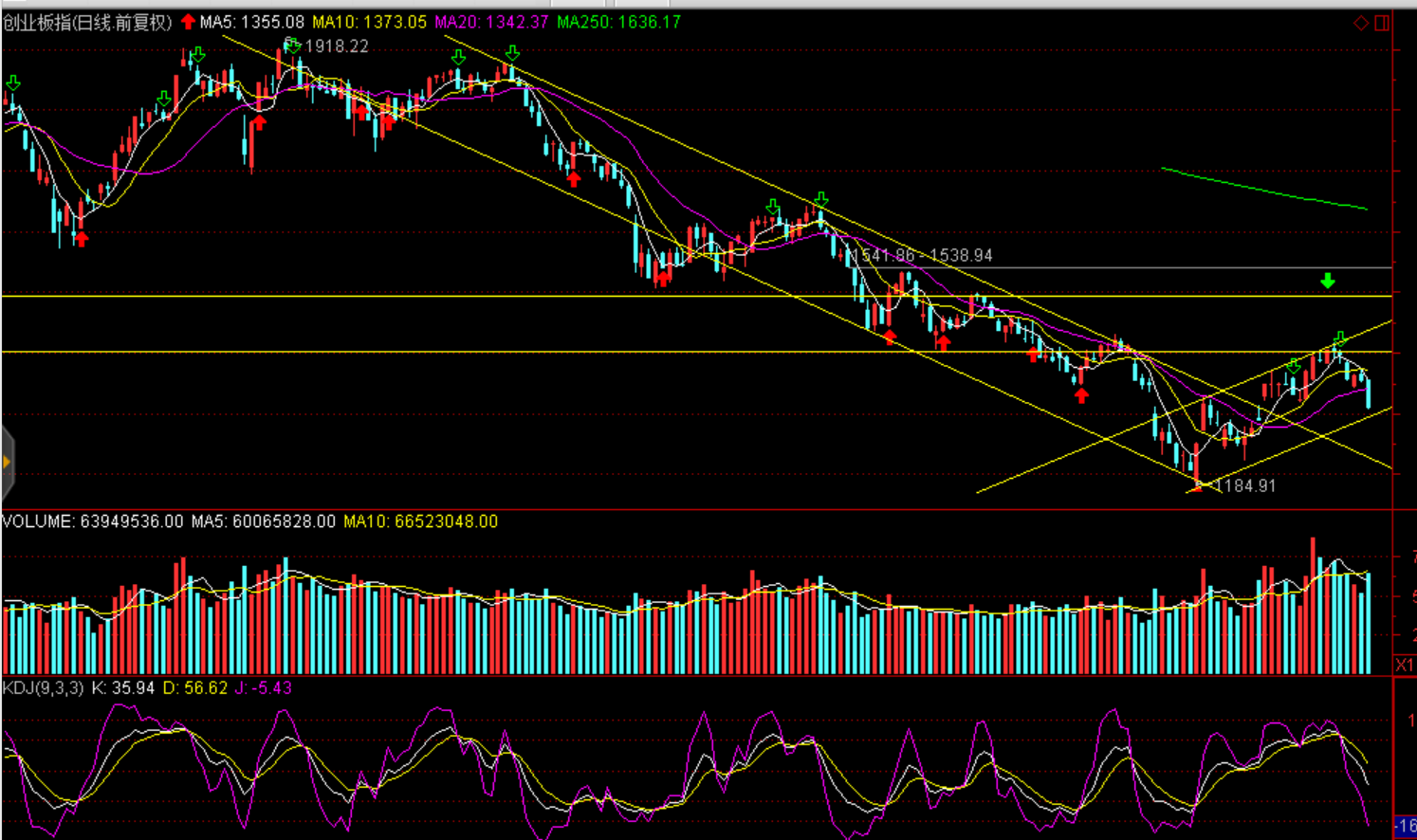Viewport: 1417px width, 840px height.
Task: Click green sell arrow near 1918.22 peak
Action: (x=293, y=46)
